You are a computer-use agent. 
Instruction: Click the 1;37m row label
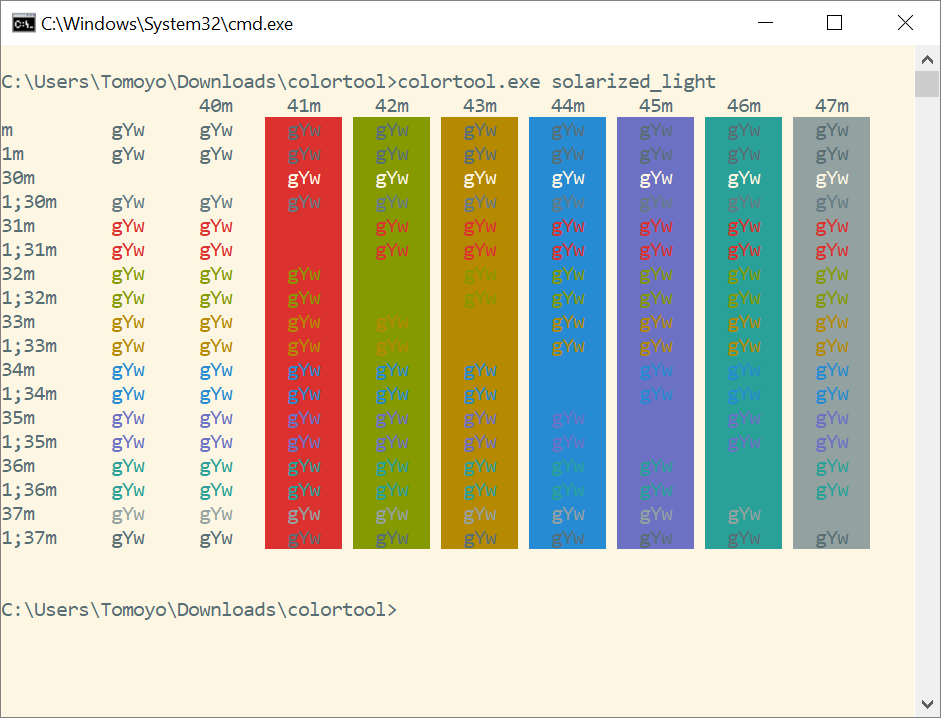click(x=29, y=538)
